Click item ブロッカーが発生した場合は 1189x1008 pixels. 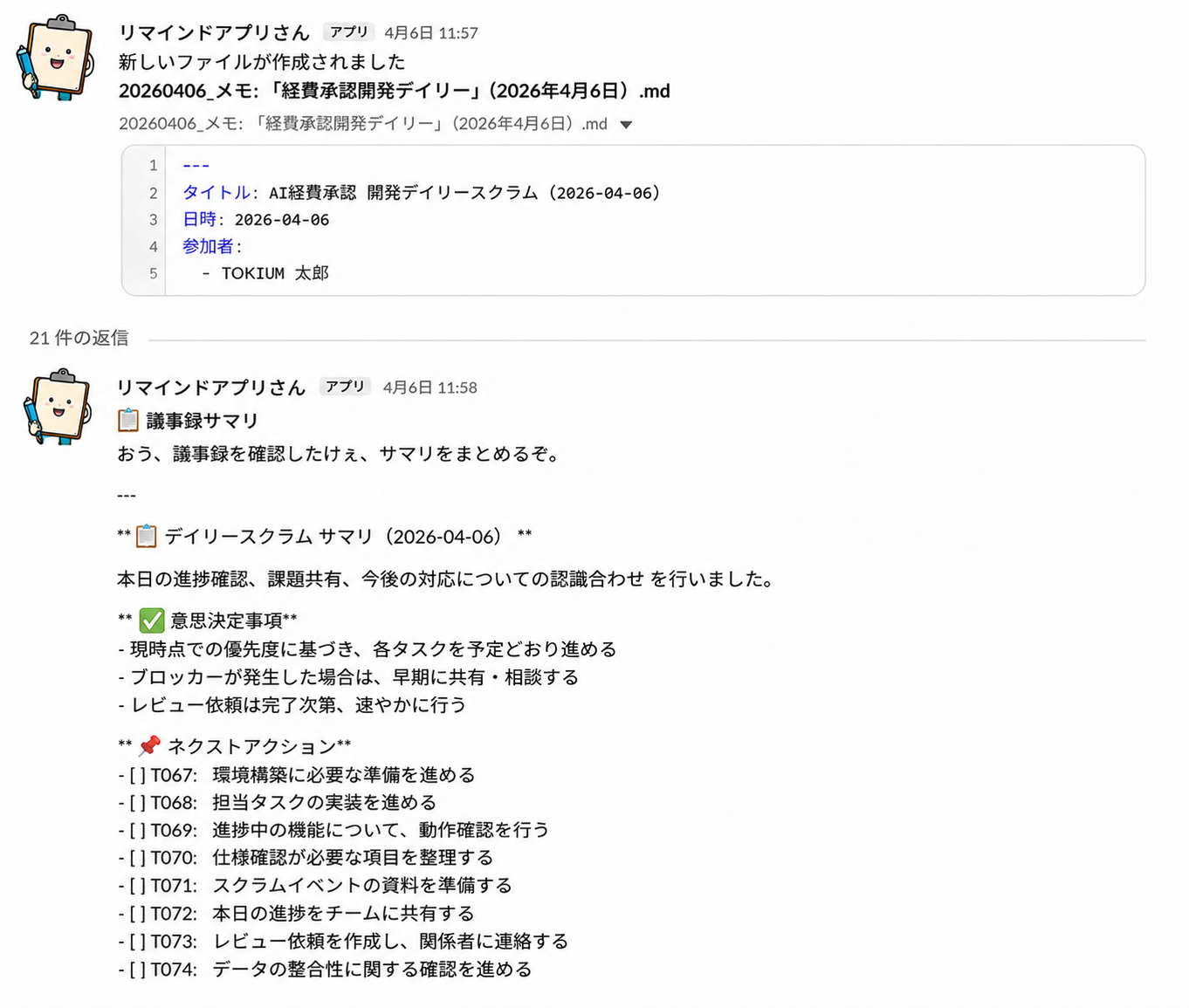[x=348, y=677]
